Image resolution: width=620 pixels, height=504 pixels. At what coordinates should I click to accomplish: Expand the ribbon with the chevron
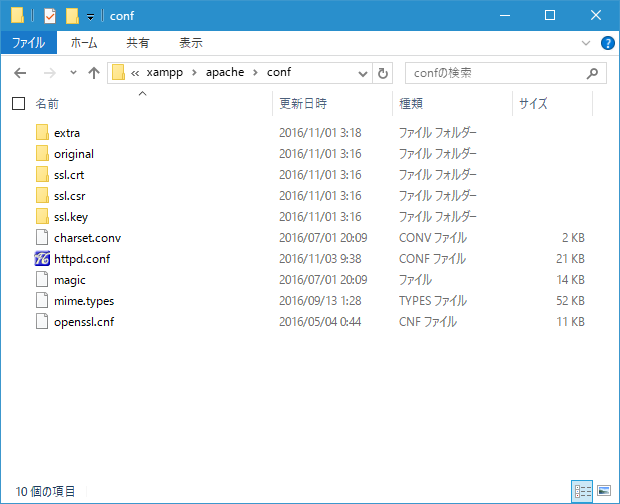tap(586, 43)
